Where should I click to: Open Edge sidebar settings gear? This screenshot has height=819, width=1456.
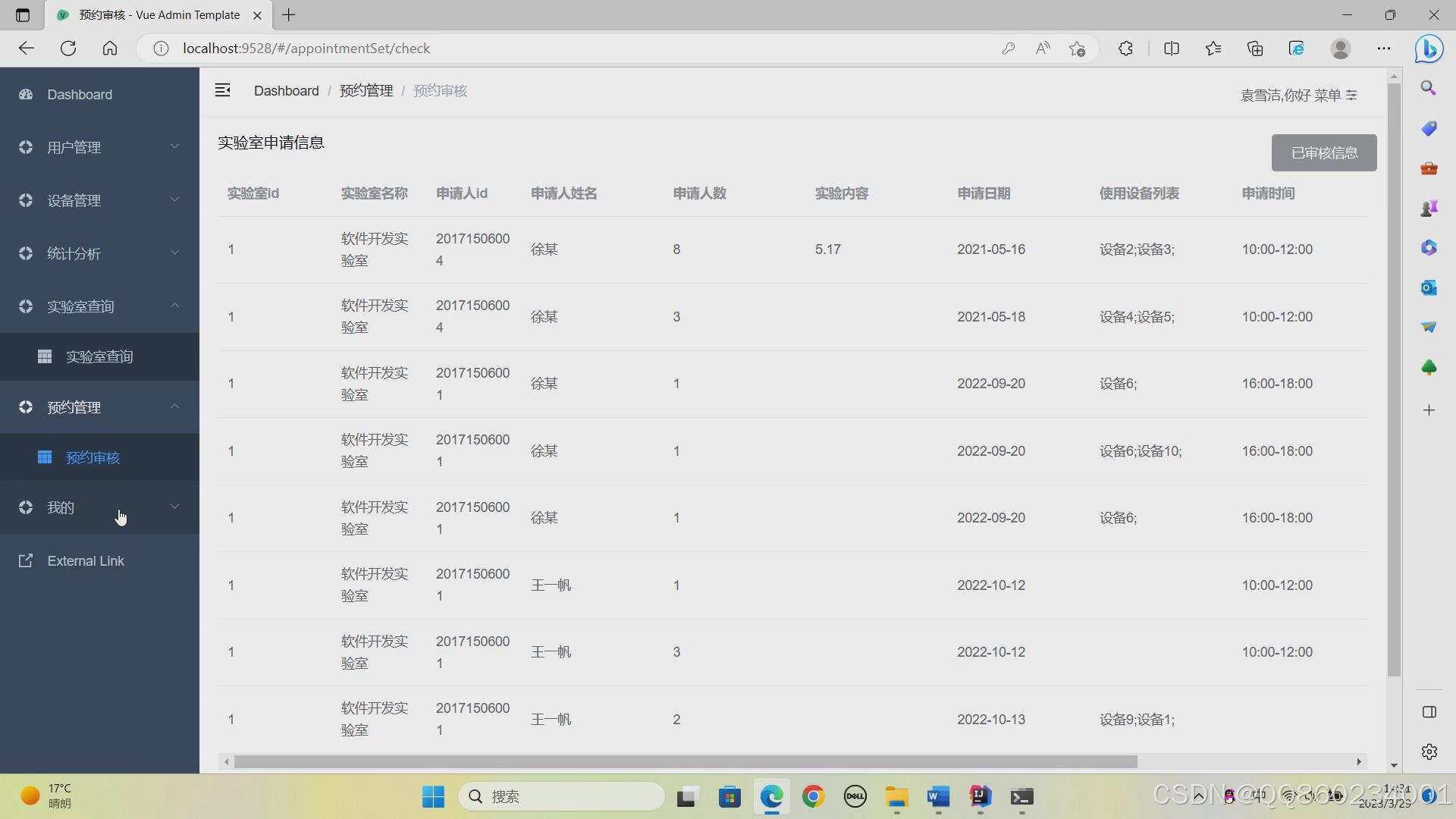(x=1429, y=752)
